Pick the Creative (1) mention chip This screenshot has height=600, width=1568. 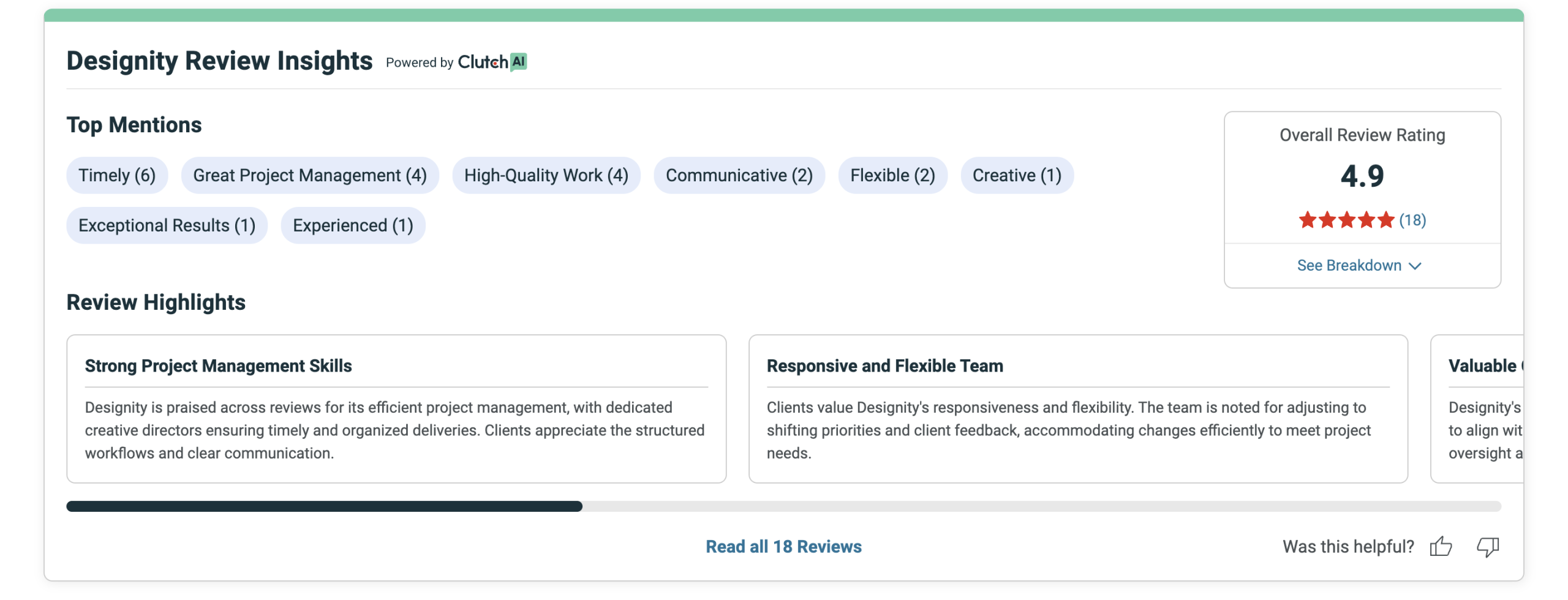click(1016, 175)
